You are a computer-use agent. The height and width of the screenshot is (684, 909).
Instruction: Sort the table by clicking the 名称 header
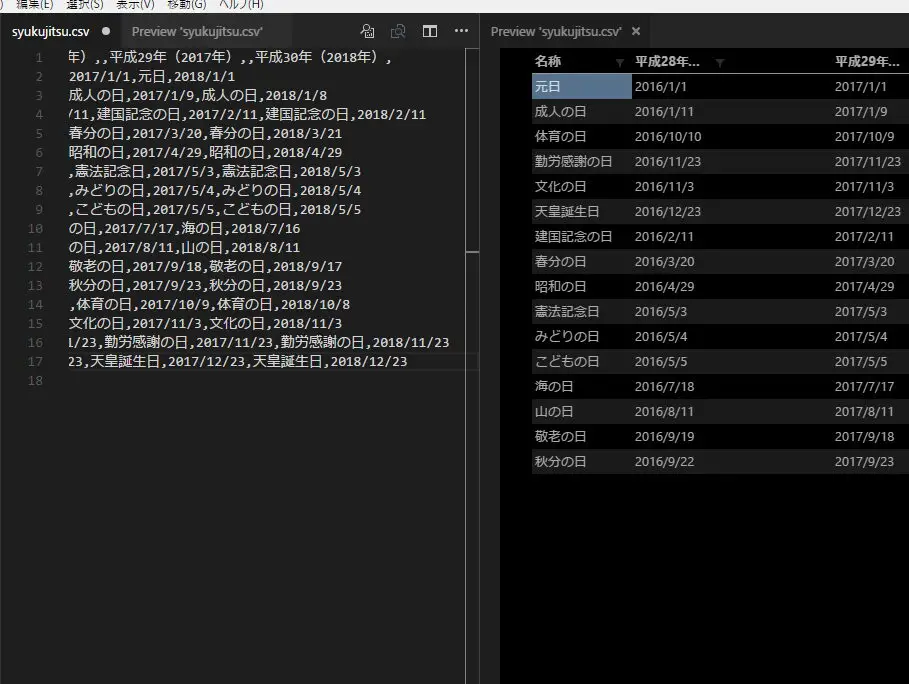[545, 60]
